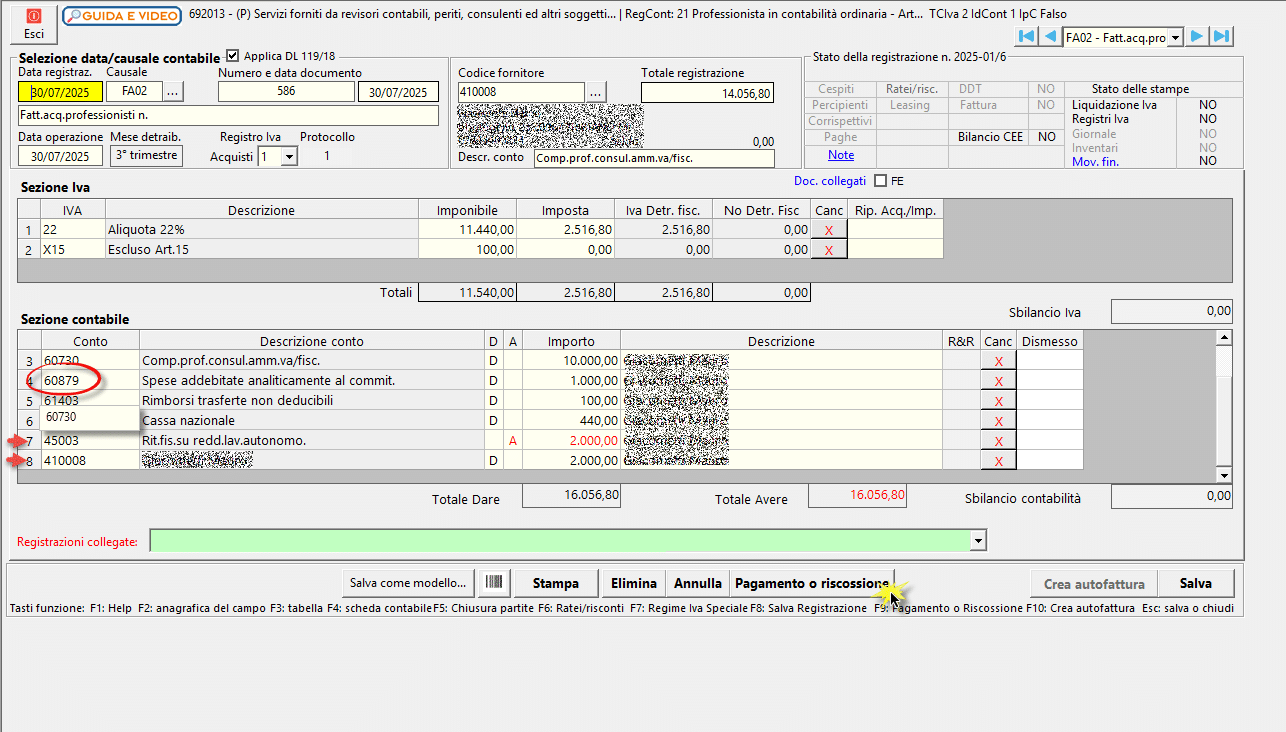
Task: Expand the Registrazioni collegate dropdown
Action: click(979, 541)
